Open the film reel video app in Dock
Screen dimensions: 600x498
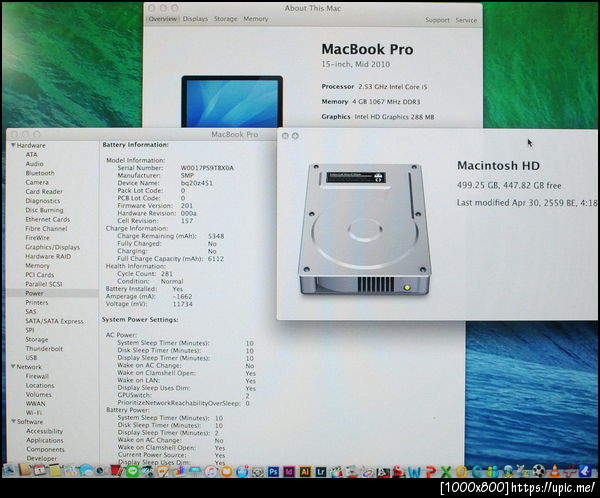(x=539, y=471)
